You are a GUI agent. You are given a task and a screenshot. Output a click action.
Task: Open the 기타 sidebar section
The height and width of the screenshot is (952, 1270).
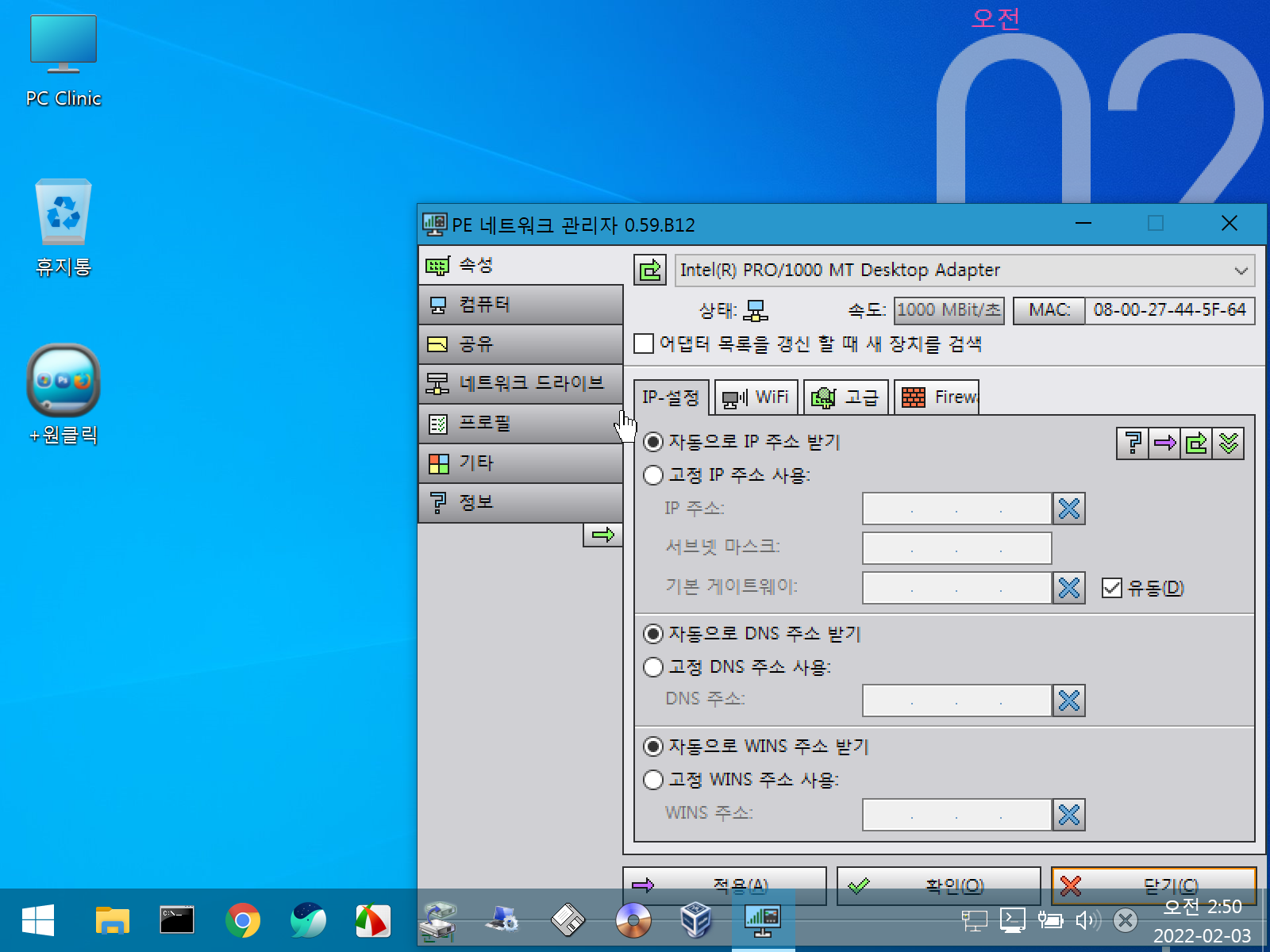coord(521,463)
